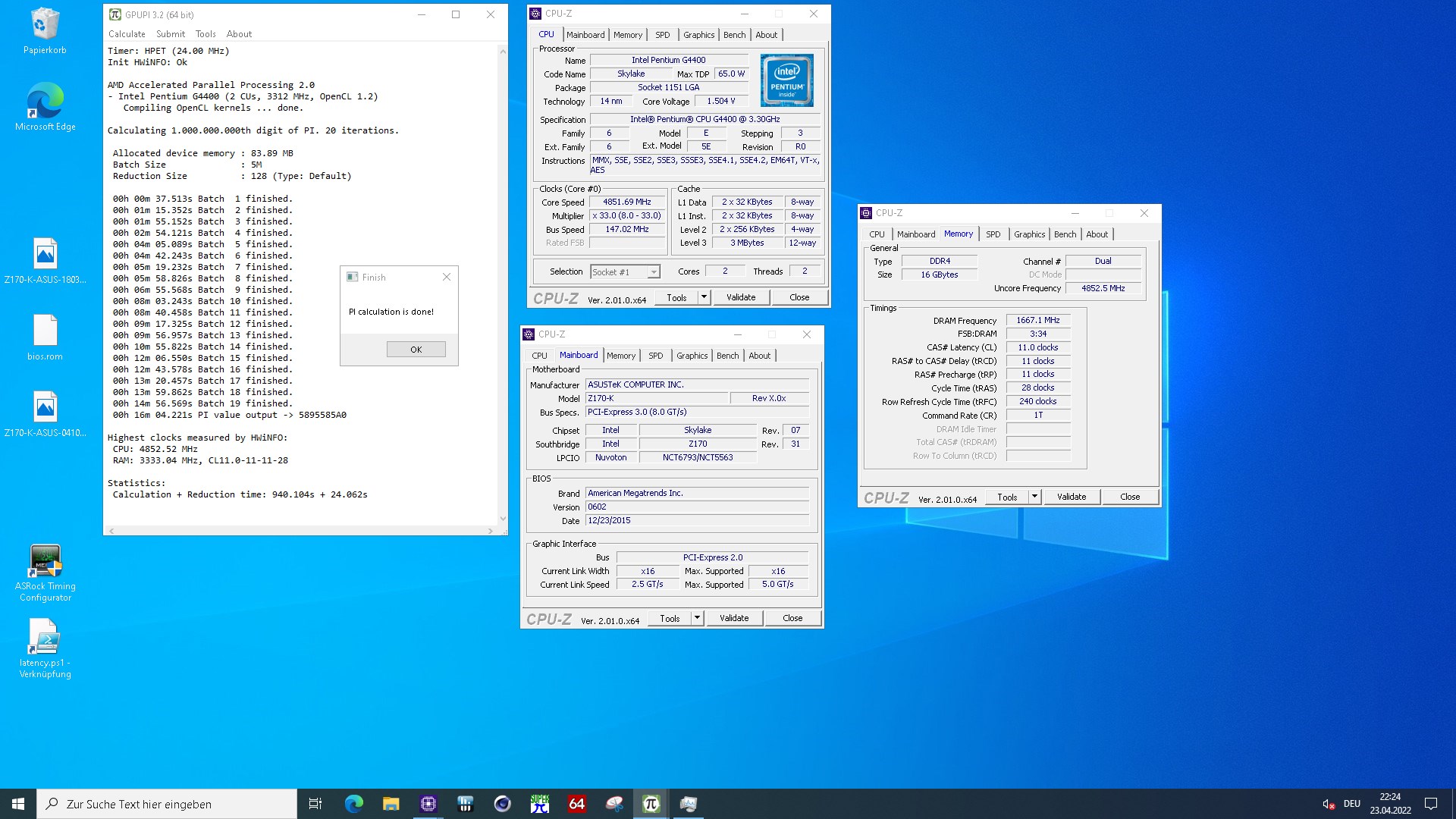
Task: Open Task View in taskbar
Action: pos(315,804)
